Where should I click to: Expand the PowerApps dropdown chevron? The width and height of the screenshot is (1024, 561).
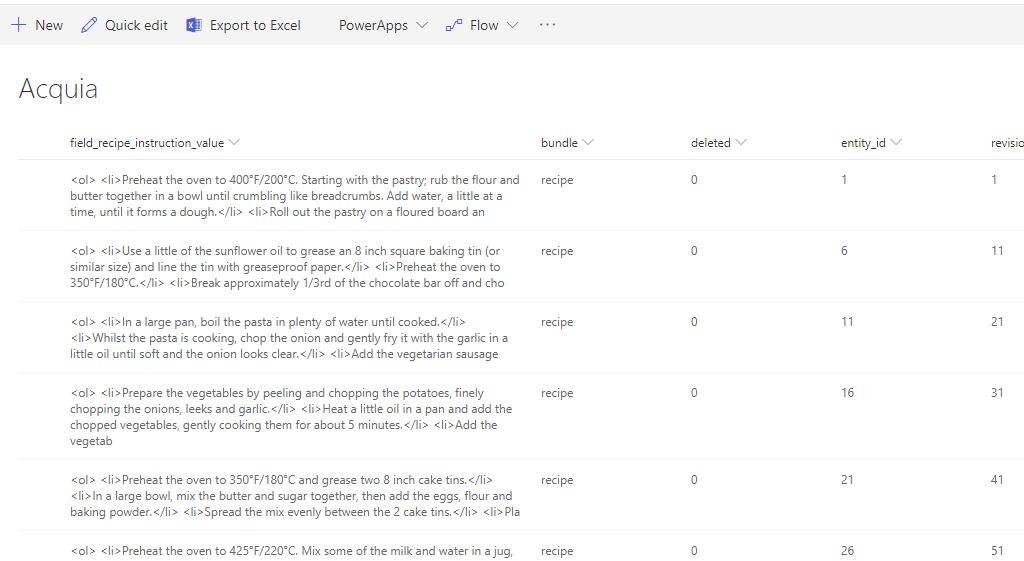421,25
